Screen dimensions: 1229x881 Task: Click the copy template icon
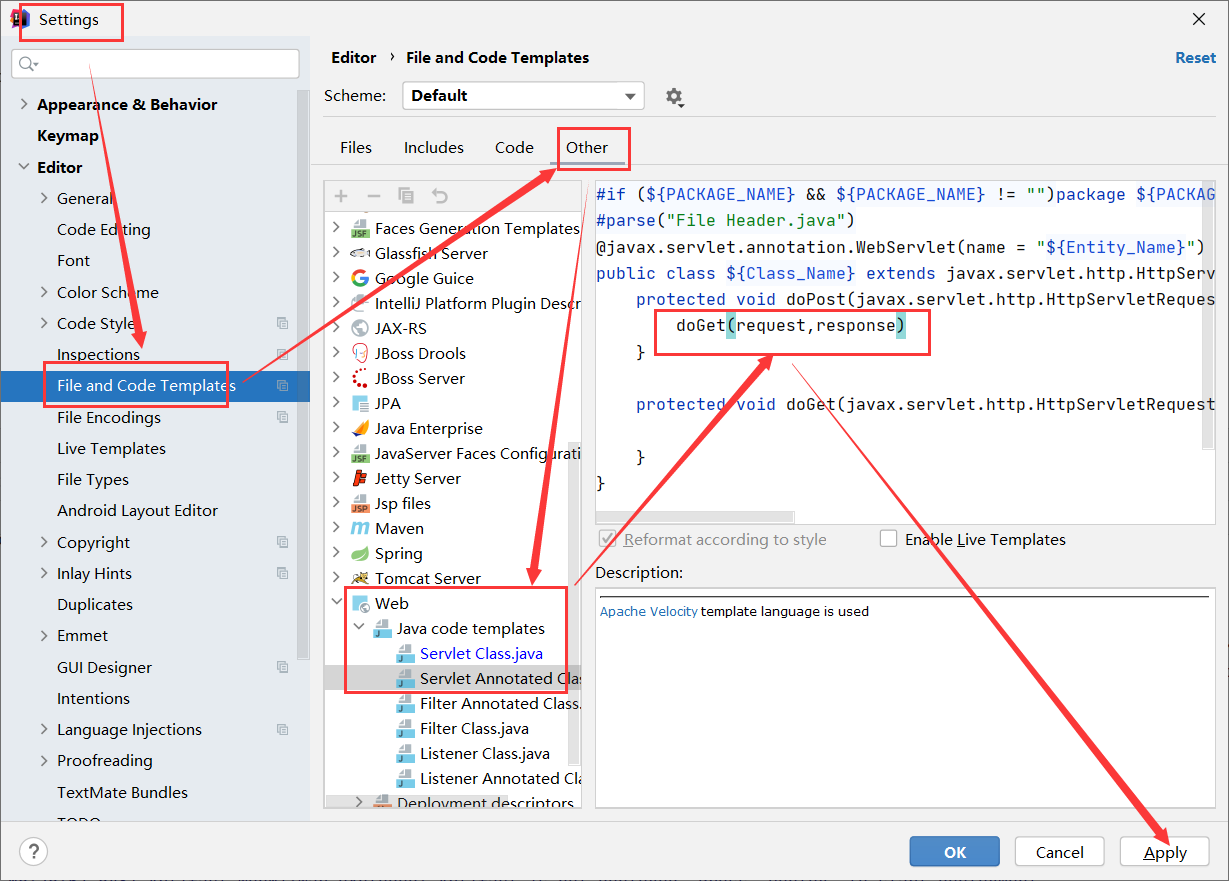click(x=405, y=196)
